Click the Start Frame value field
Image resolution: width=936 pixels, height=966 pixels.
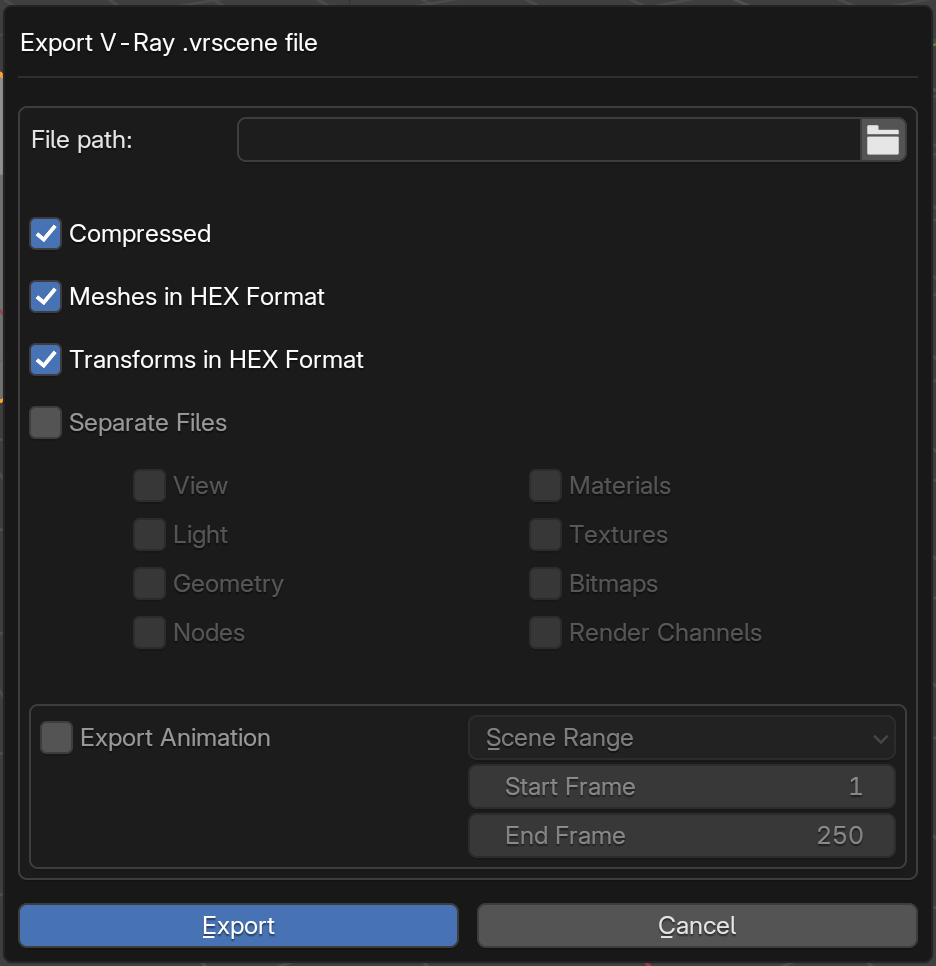pyautogui.click(x=682, y=787)
